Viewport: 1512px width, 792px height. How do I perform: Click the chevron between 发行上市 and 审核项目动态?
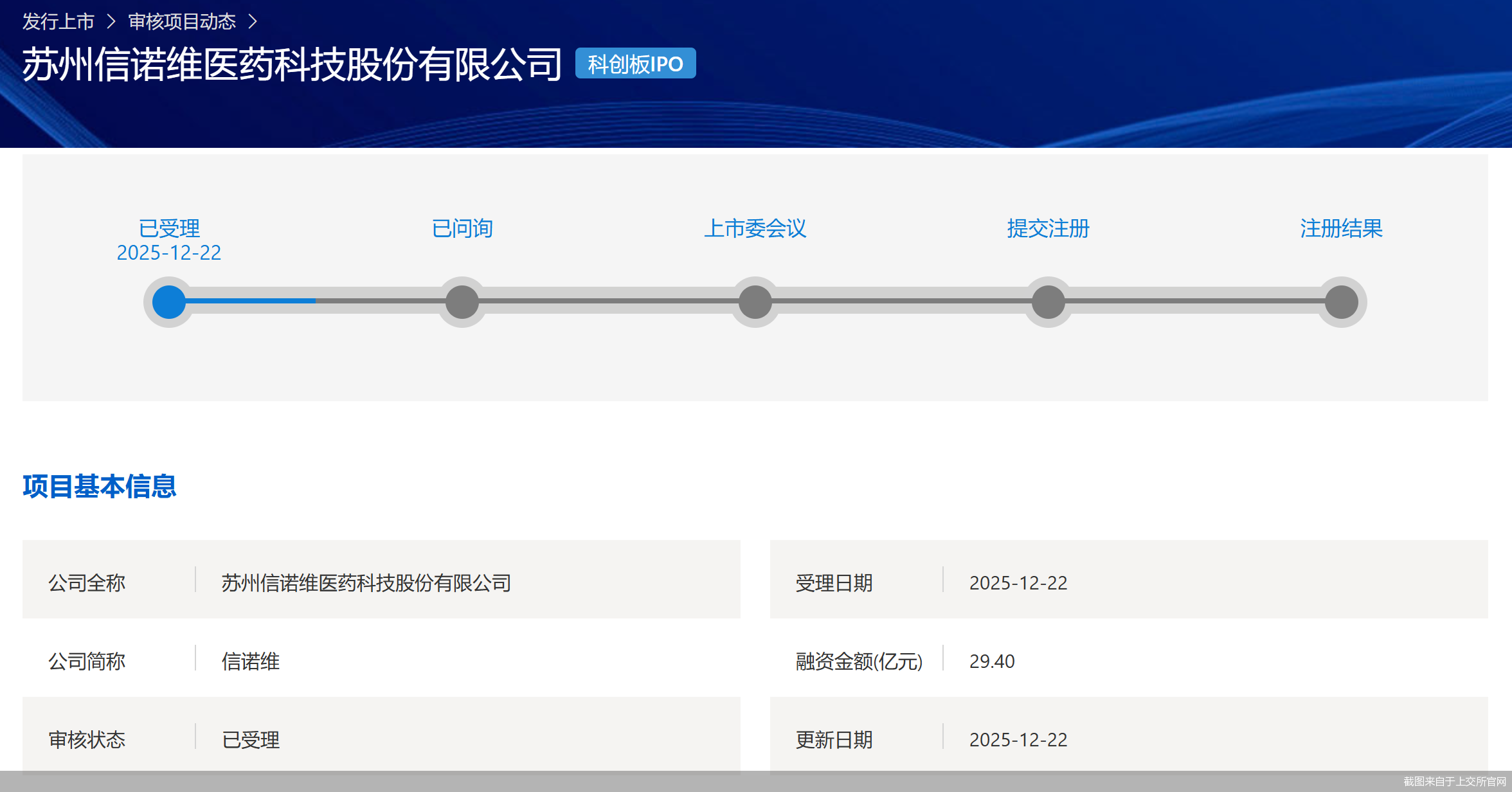click(110, 21)
